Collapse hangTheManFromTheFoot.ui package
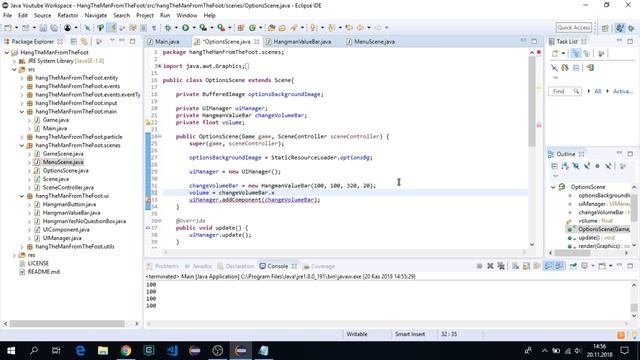The height and width of the screenshot is (360, 640). click(22, 196)
